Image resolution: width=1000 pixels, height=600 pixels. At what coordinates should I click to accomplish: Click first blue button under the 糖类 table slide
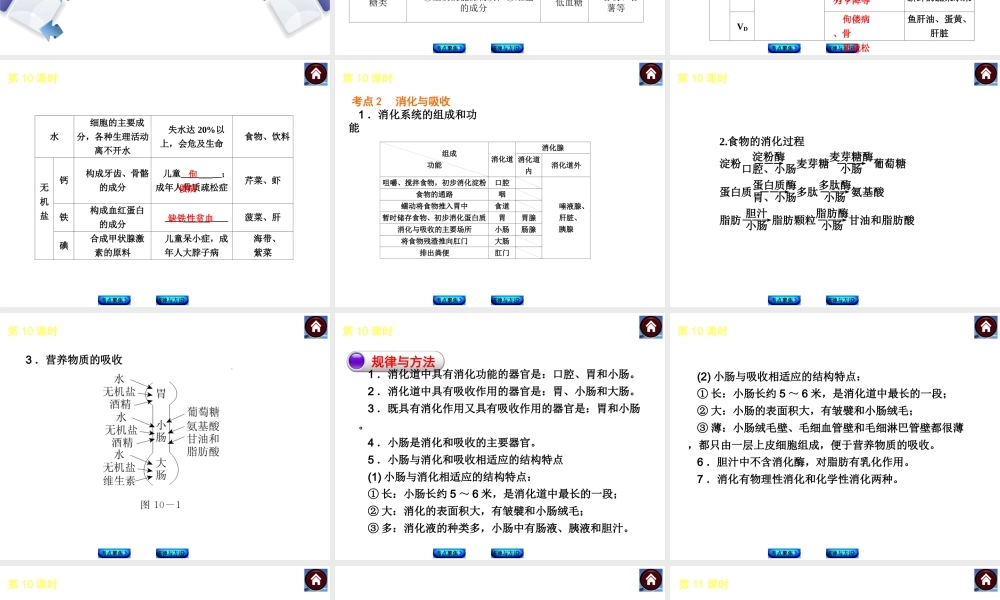click(449, 48)
